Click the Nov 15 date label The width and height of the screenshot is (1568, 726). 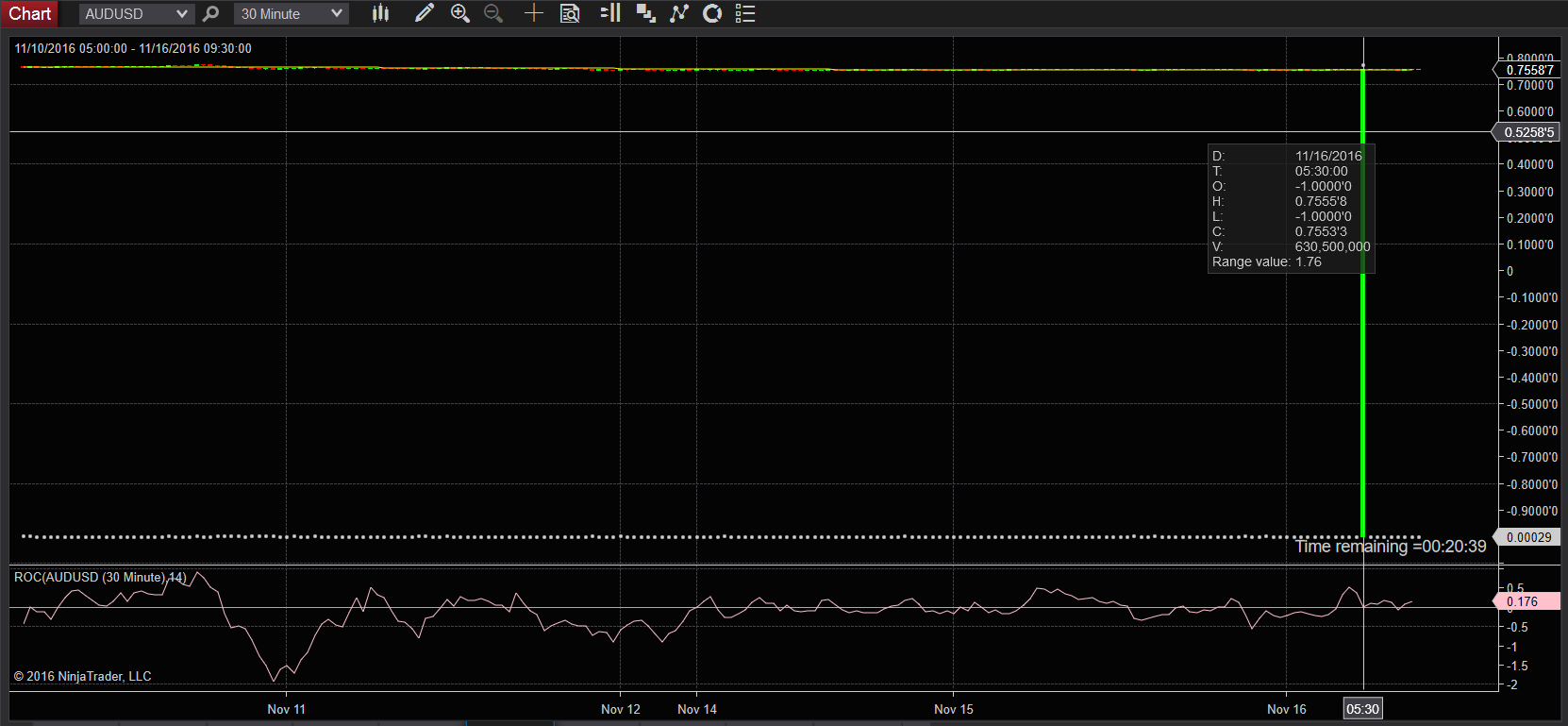[x=954, y=709]
